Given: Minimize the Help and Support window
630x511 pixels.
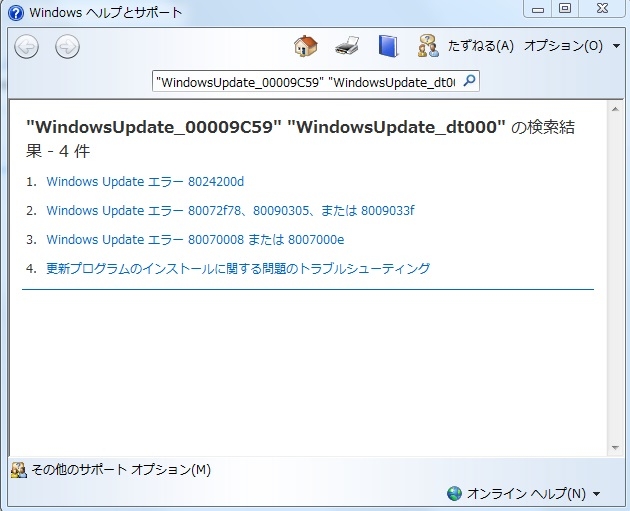Looking at the screenshot, I should point(538,9).
